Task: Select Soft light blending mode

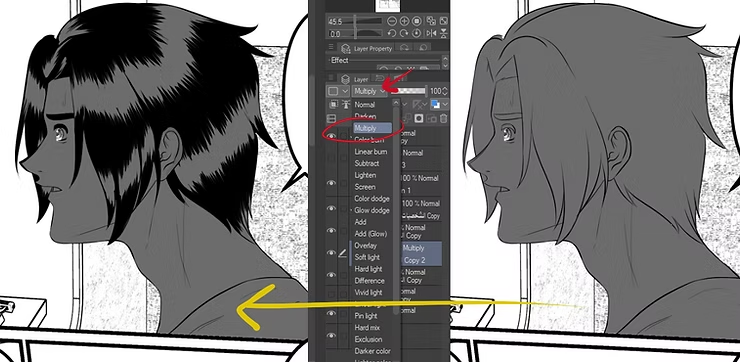Action: pos(367,257)
